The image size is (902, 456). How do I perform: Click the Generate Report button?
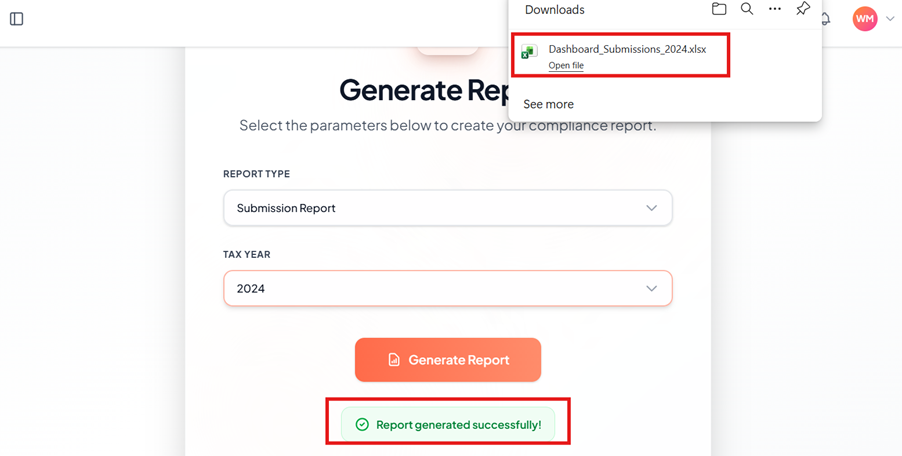(448, 360)
